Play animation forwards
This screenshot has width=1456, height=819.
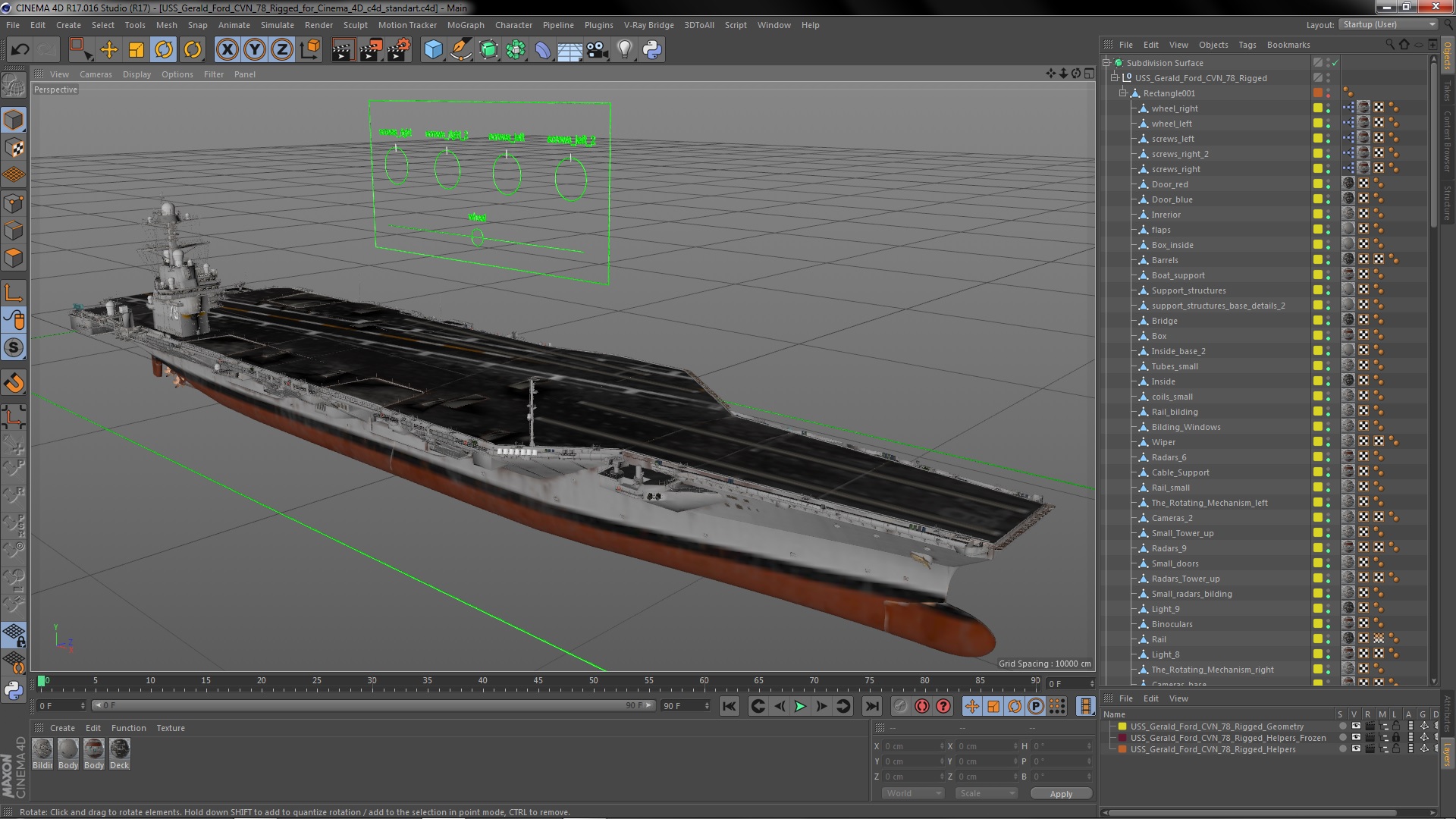coord(800,706)
